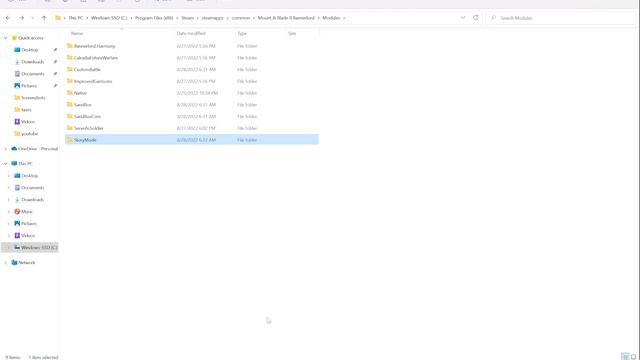The width and height of the screenshot is (640, 360).
Task: Click the StoryMode folder icon
Action: [x=69, y=140]
